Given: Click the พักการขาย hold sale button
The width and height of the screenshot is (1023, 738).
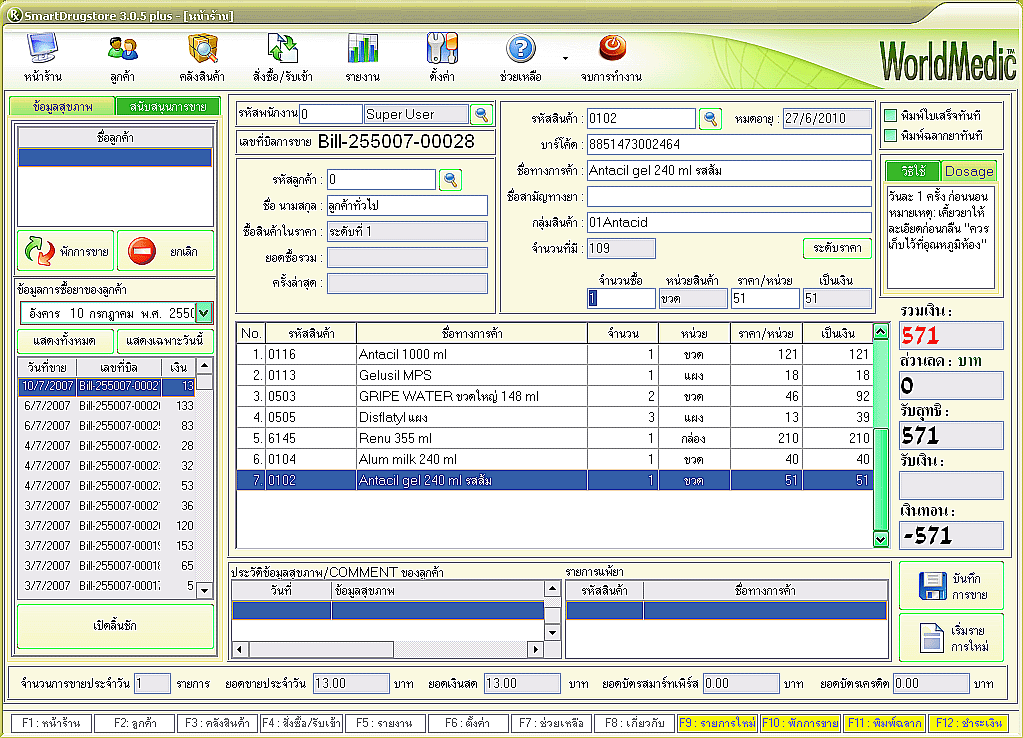Looking at the screenshot, I should click(65, 250).
